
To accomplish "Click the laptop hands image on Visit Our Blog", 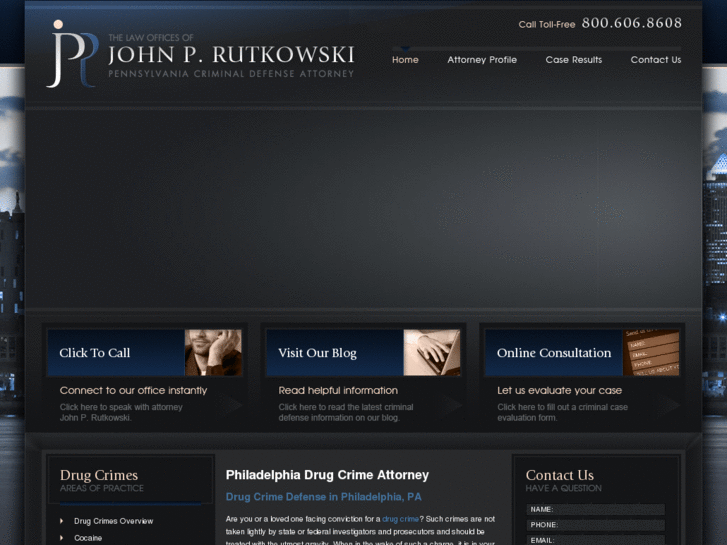I will (432, 353).
